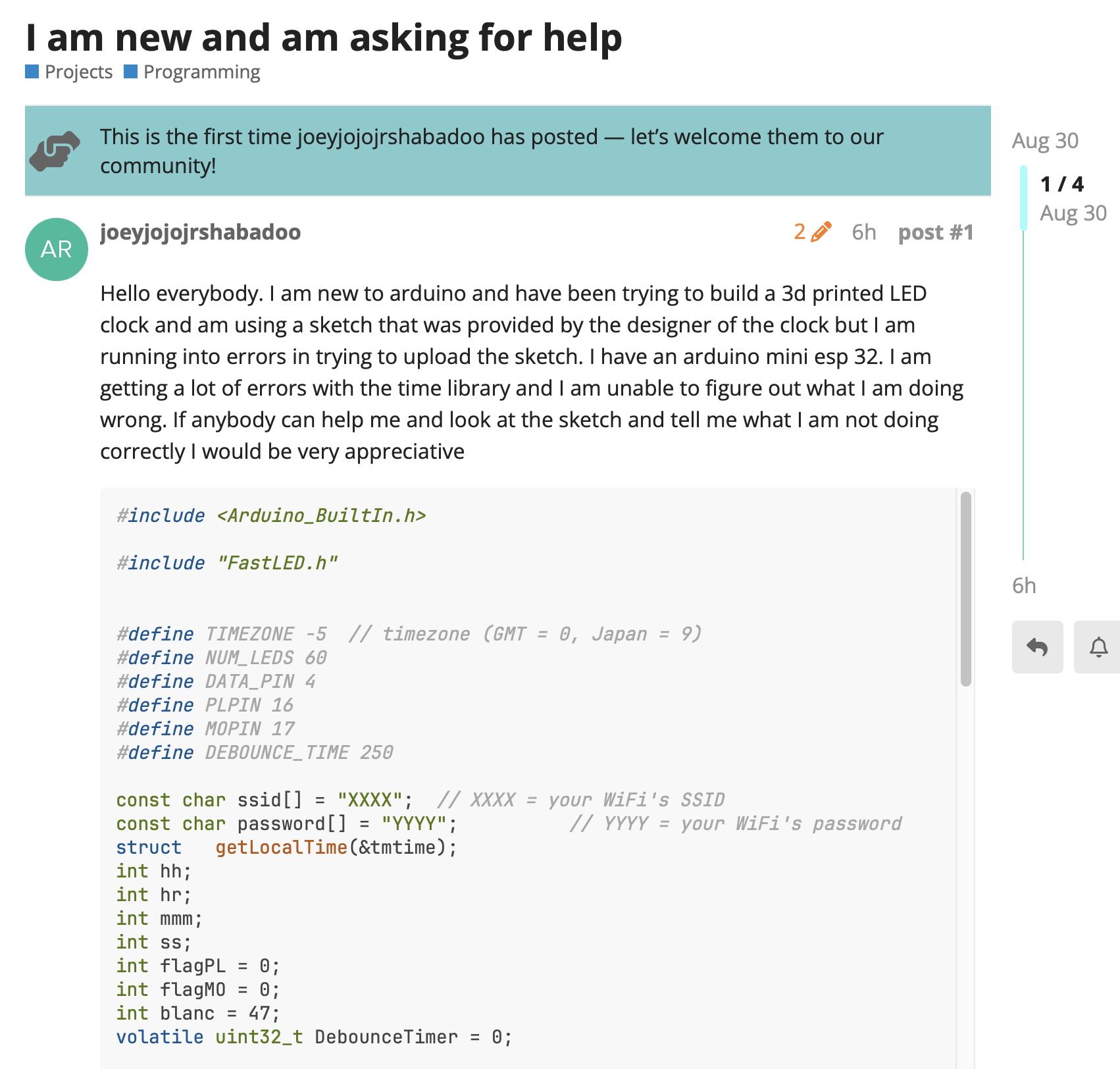This screenshot has height=1069, width=1120.
Task: Click the blue Programming category square
Action: pyautogui.click(x=131, y=72)
